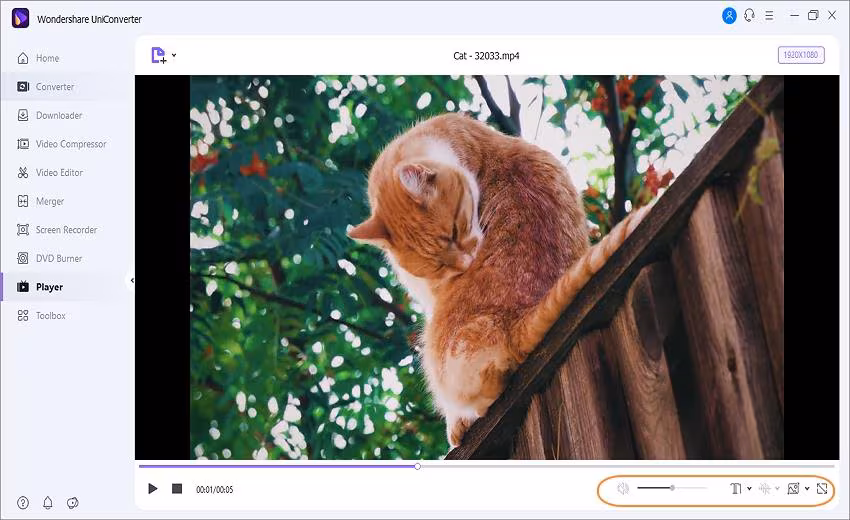Viewport: 850px width, 520px height.
Task: Click the 1920X1080 resolution badge
Action: pos(801,55)
